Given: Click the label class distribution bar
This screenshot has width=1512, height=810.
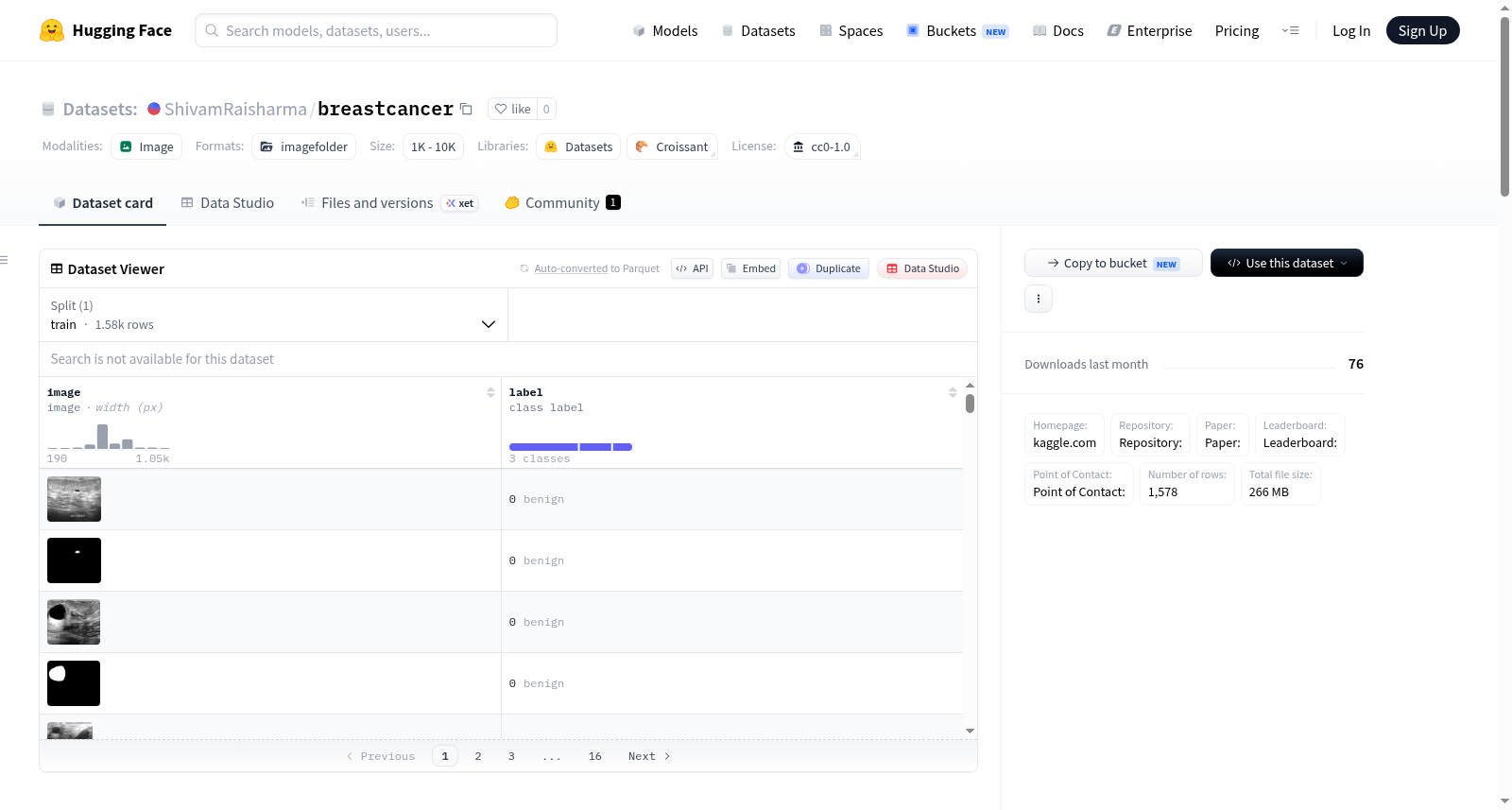Looking at the screenshot, I should click(571, 447).
